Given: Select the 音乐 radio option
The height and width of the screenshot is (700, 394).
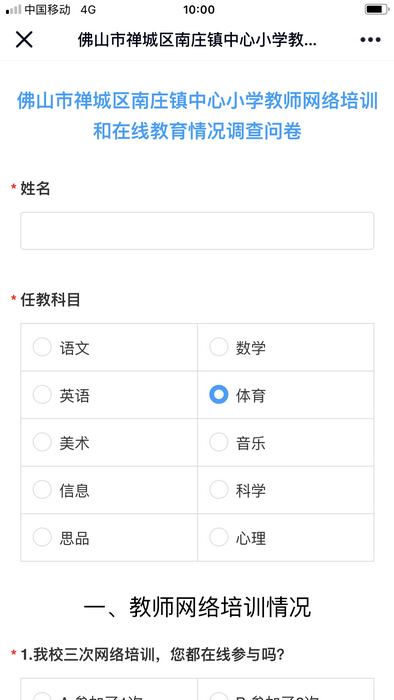Looking at the screenshot, I should tap(286, 443).
